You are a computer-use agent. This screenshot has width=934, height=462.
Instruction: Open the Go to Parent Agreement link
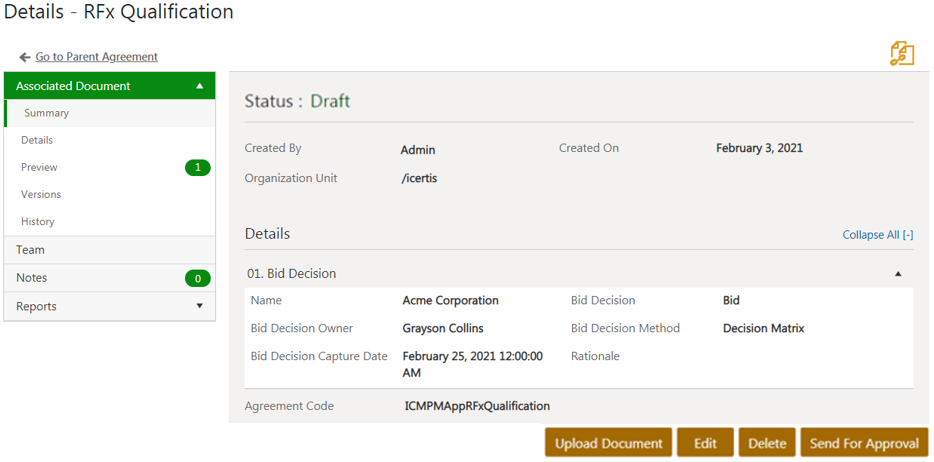[96, 57]
